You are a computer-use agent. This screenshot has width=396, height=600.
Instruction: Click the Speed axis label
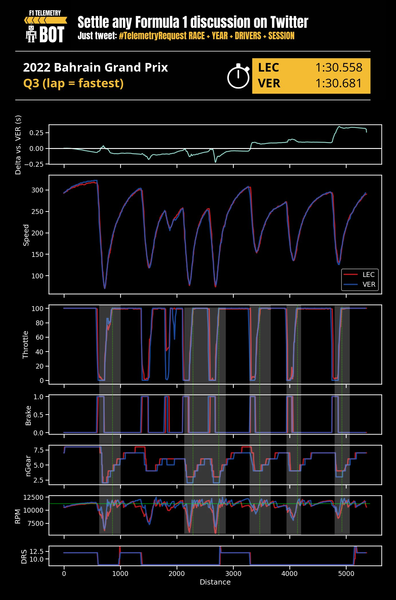26,235
